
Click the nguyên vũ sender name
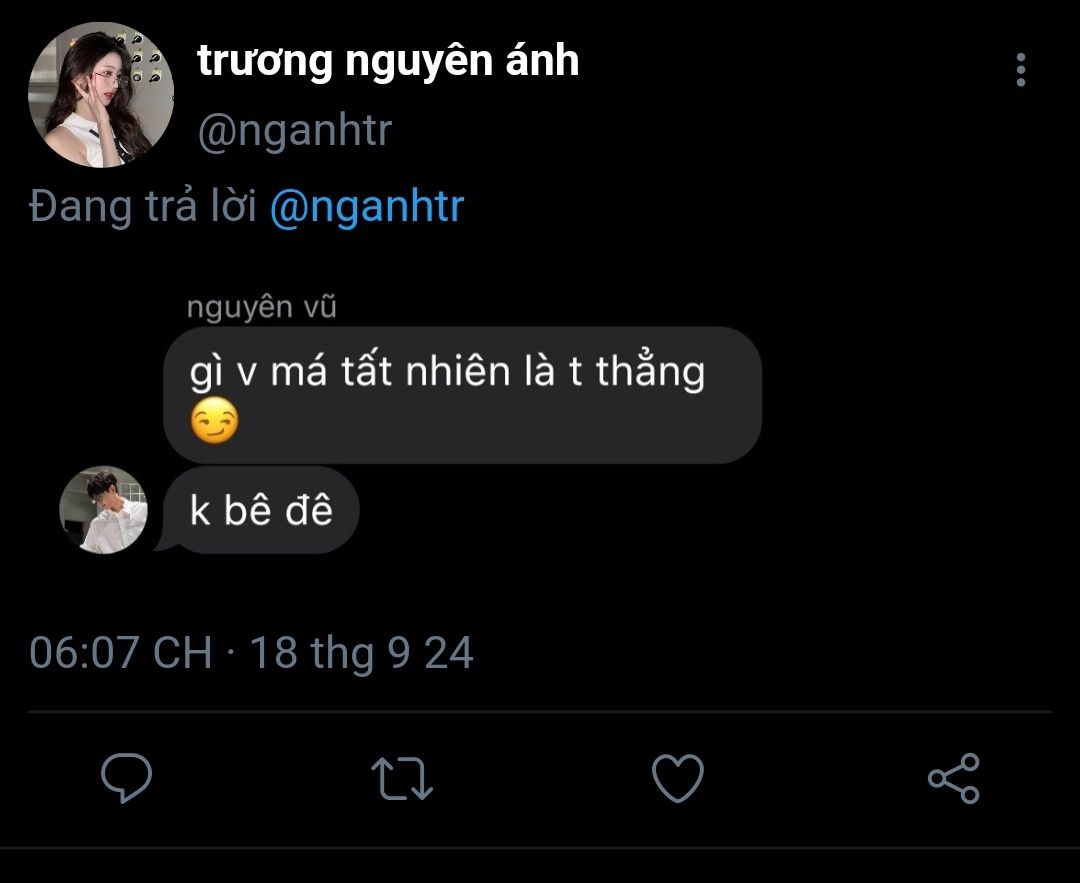tap(261, 307)
